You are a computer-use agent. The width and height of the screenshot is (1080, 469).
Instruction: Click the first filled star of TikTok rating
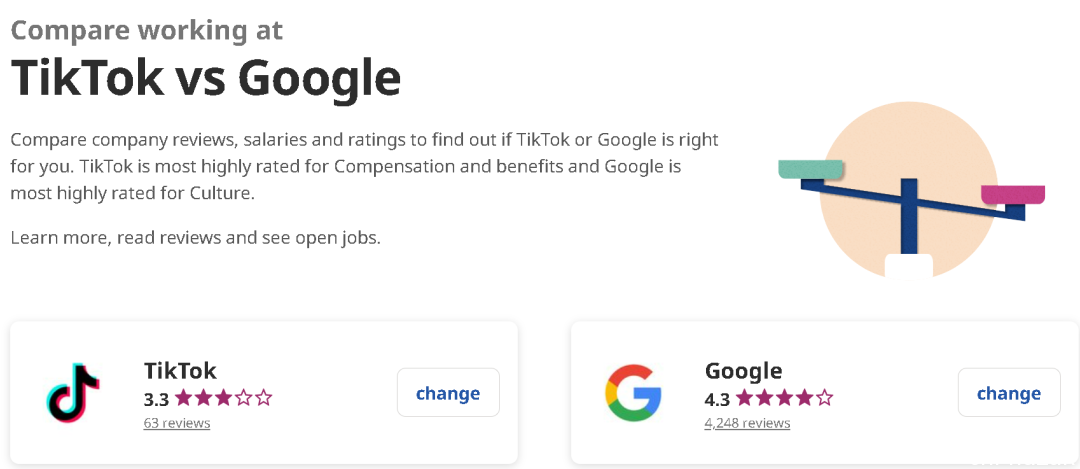[x=183, y=398]
